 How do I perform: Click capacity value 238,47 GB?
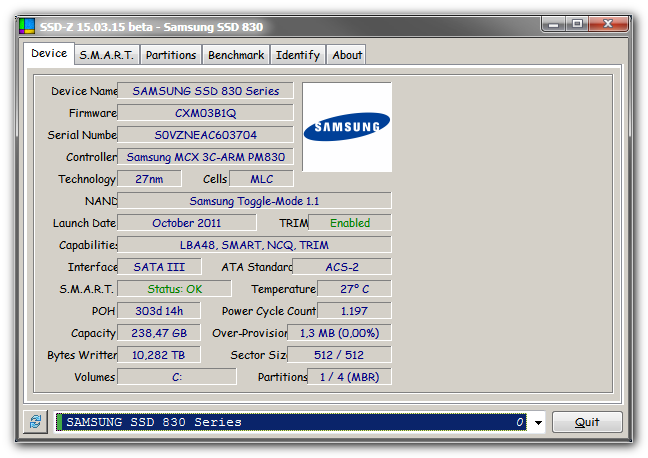click(x=159, y=333)
